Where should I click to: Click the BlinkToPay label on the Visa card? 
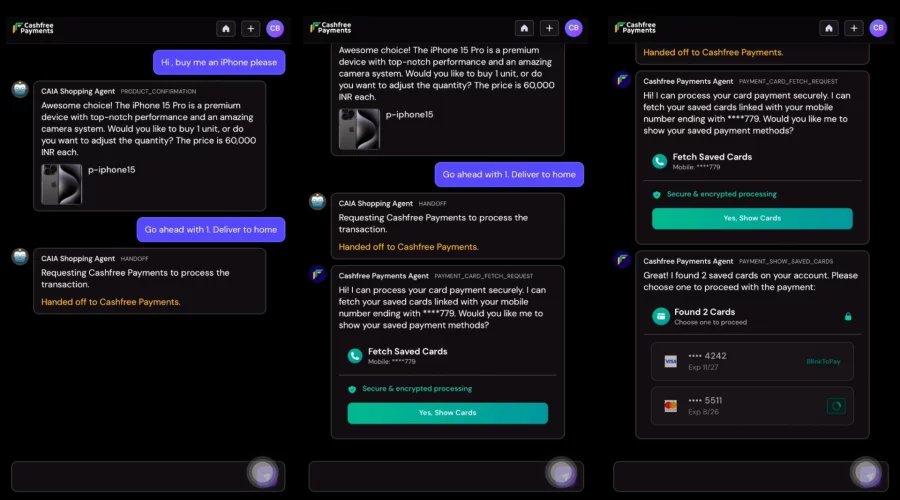coord(823,361)
